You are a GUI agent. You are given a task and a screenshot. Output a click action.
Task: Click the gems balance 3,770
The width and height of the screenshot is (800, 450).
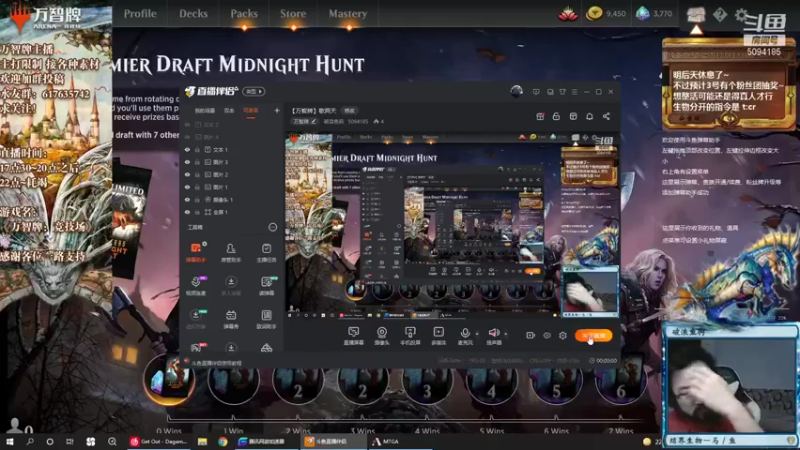[x=655, y=14]
